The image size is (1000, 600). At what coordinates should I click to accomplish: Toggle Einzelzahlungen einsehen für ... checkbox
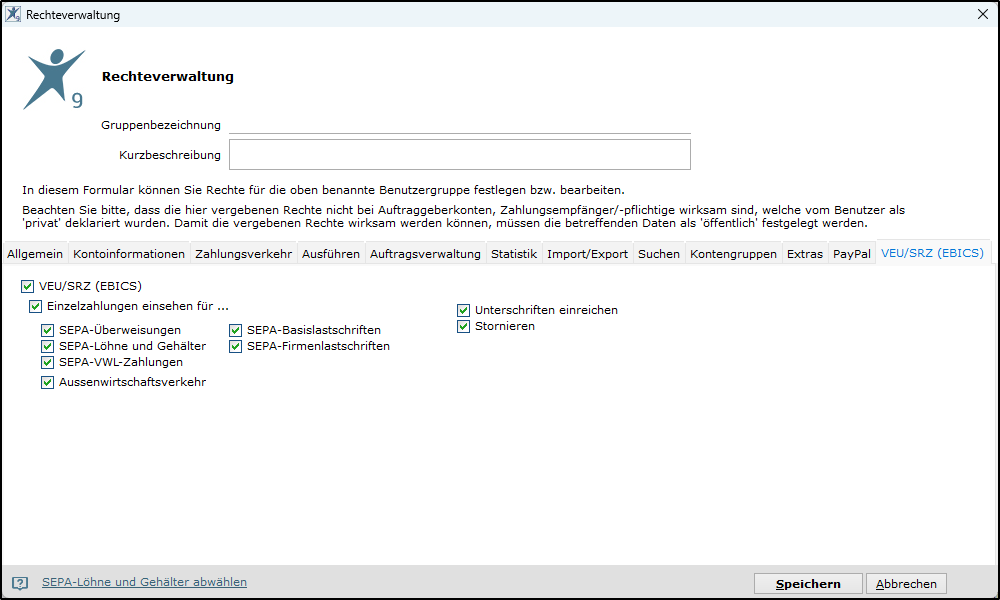tap(36, 307)
